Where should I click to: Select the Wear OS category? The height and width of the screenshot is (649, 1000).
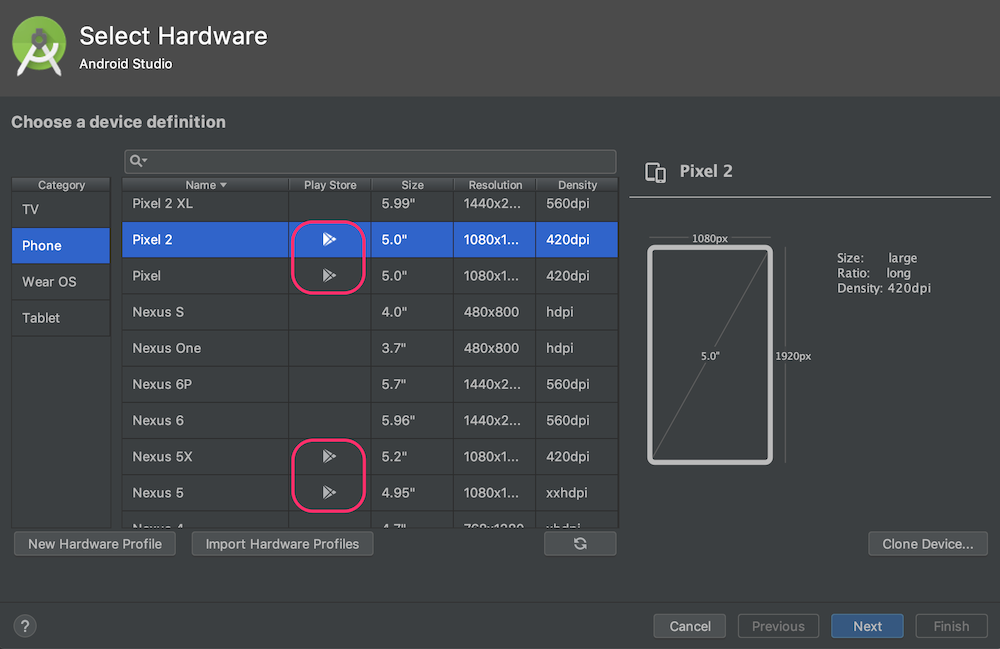coord(61,282)
